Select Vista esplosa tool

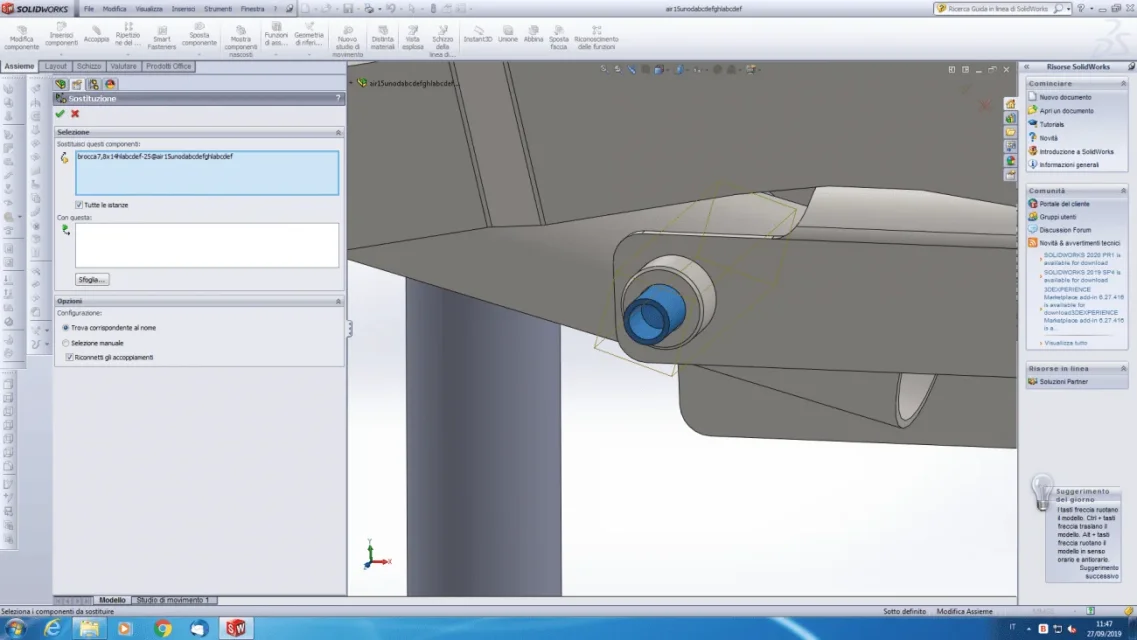coord(413,37)
